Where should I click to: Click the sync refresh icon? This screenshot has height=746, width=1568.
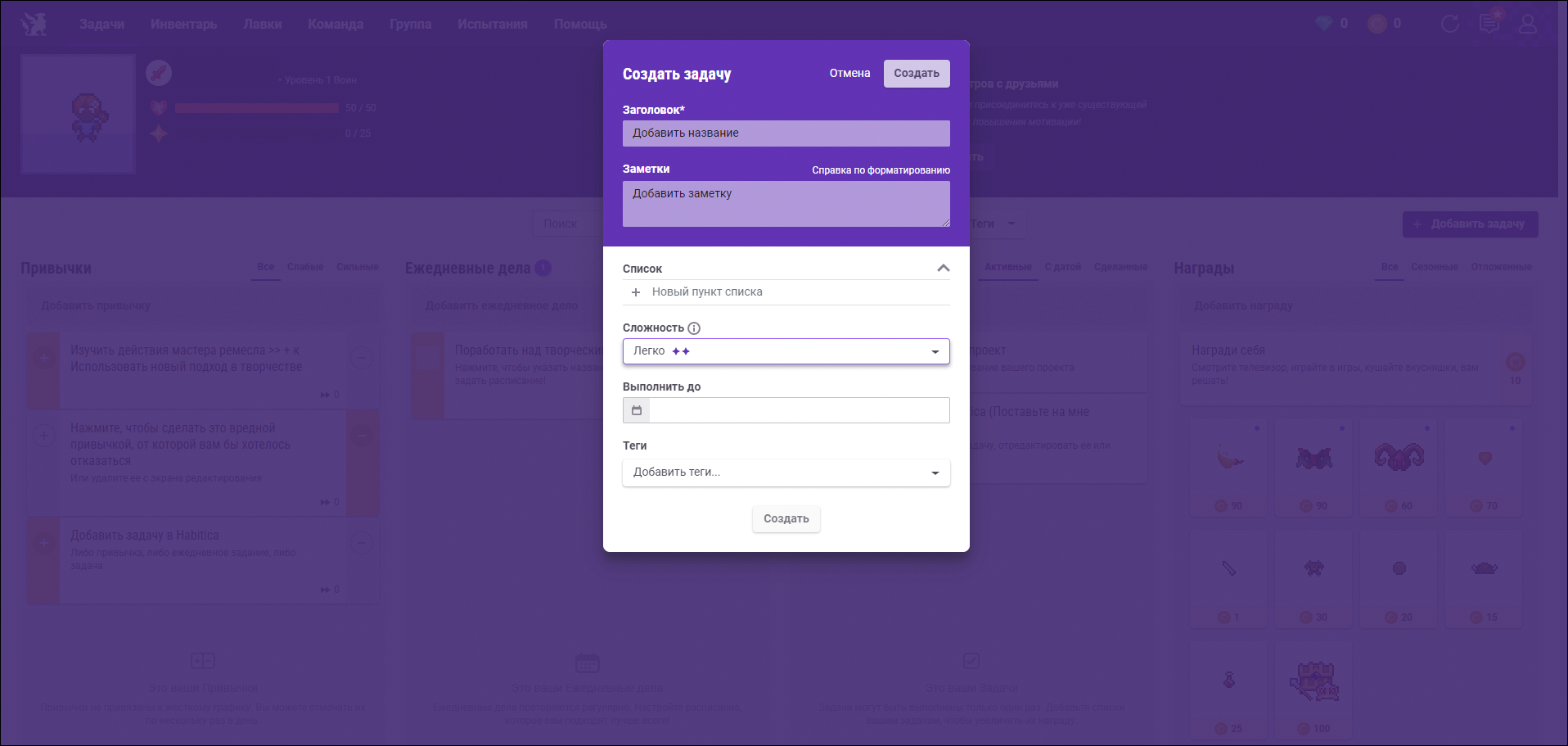click(x=1449, y=24)
